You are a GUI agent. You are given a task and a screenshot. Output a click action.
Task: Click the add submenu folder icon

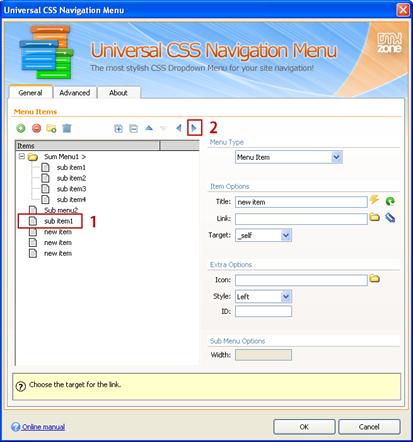51,128
